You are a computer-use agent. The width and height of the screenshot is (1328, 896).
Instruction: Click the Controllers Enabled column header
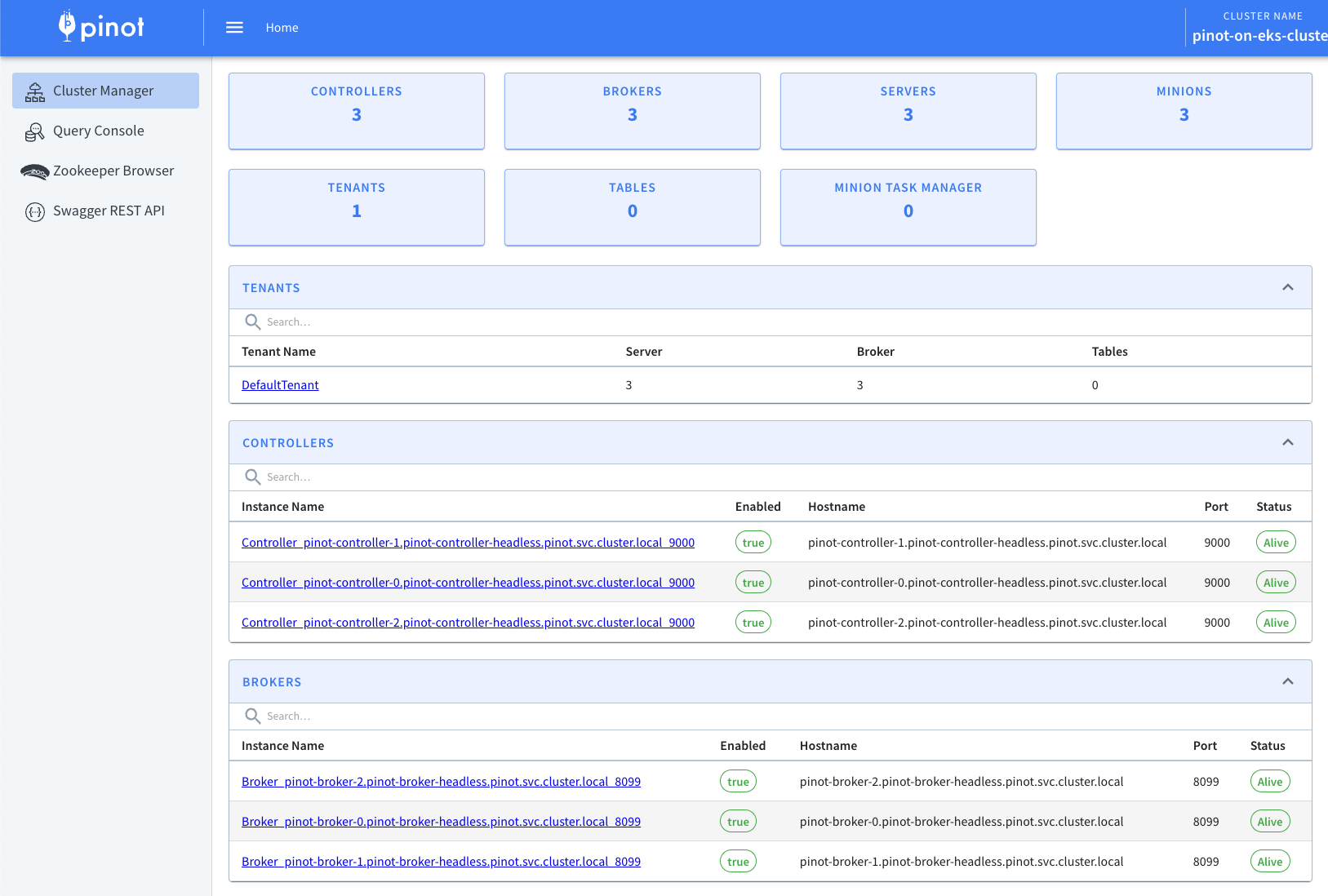click(758, 507)
